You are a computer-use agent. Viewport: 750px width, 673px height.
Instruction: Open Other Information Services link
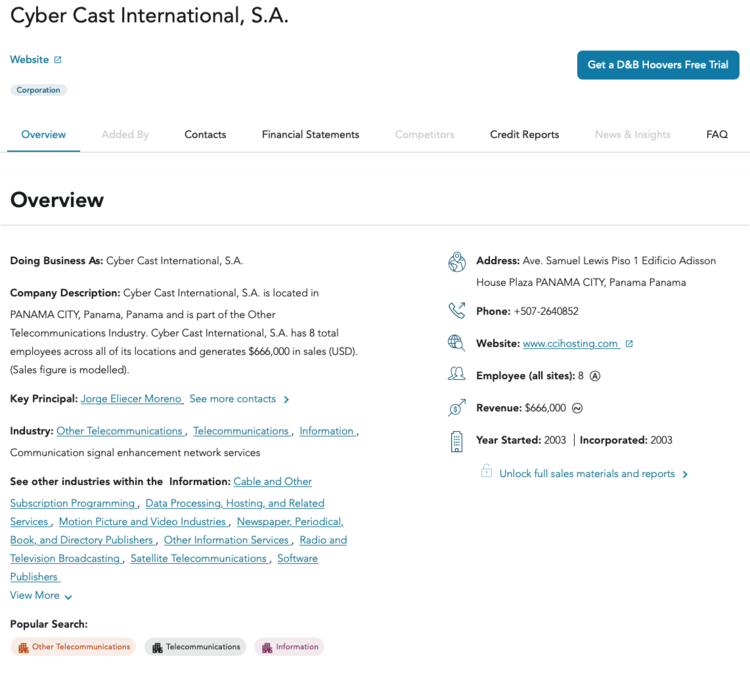(x=227, y=540)
